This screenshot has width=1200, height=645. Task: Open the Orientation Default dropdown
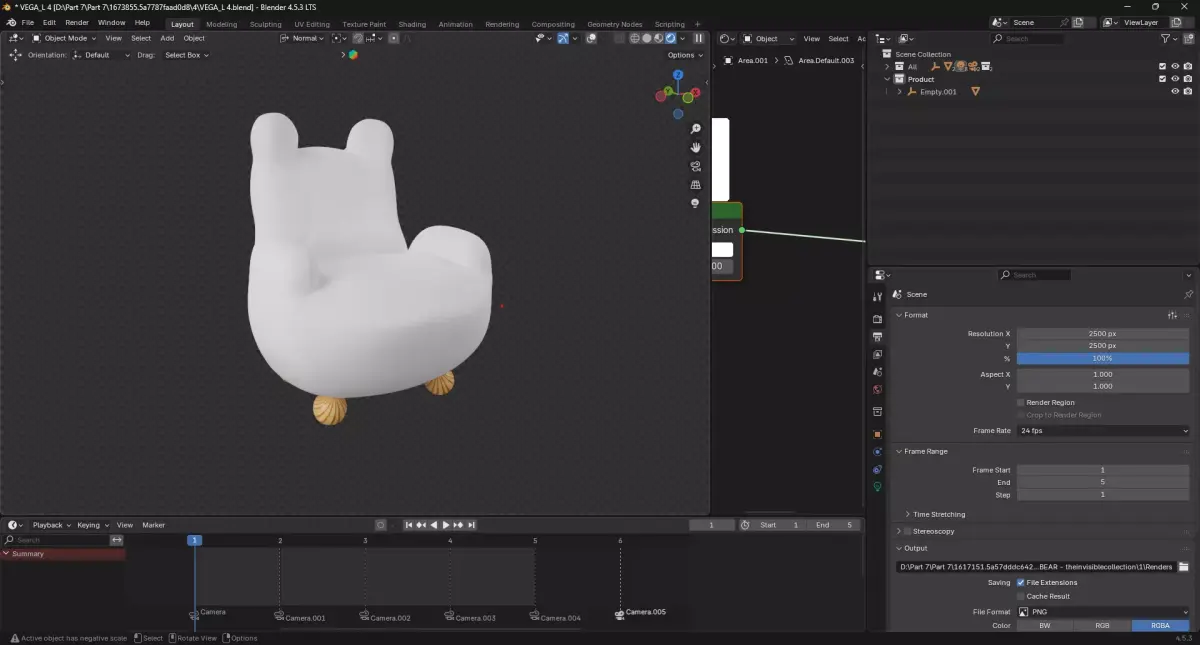click(101, 55)
